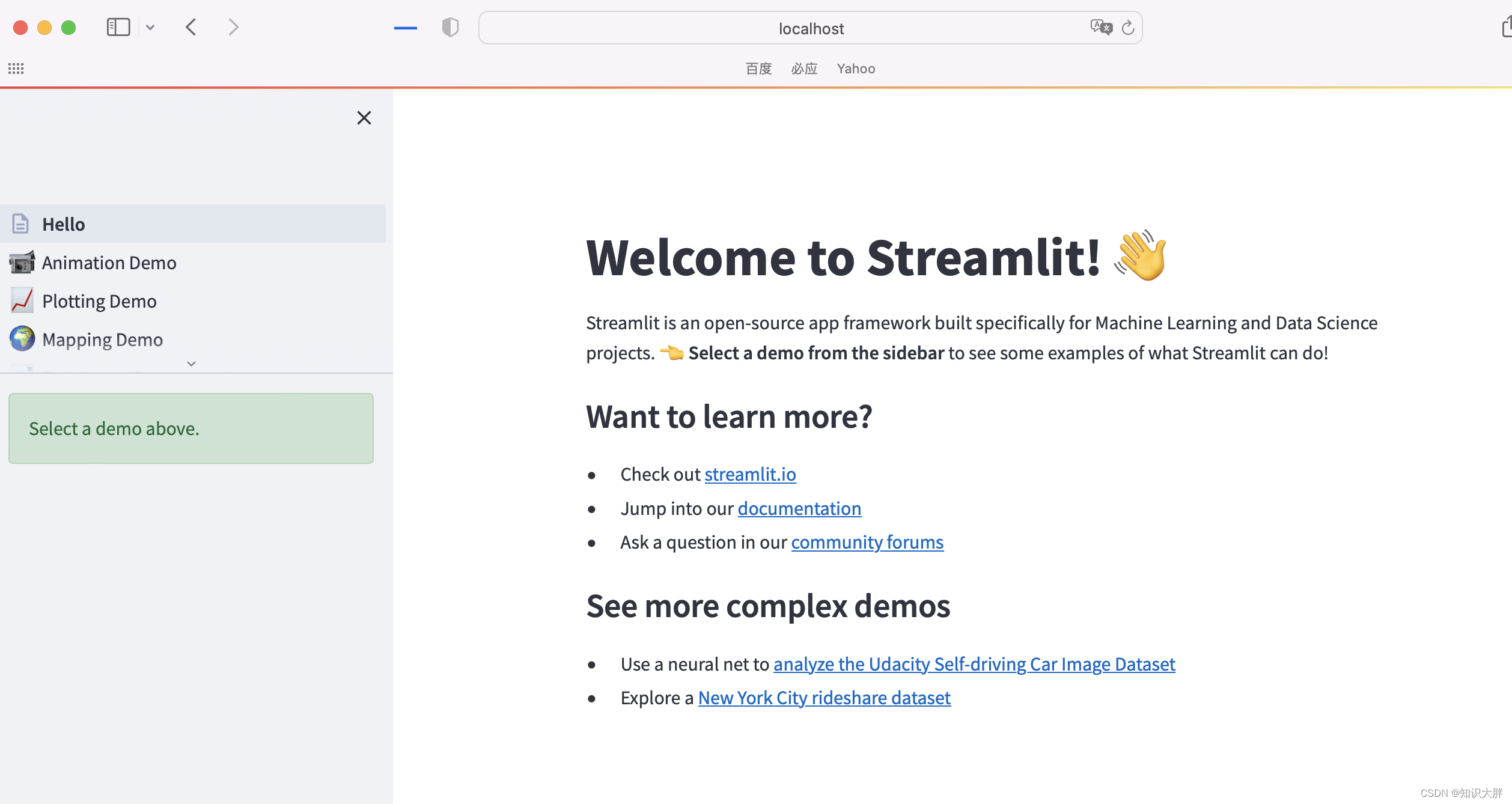
Task: Expand more pages in sidebar navigation
Action: tap(191, 364)
